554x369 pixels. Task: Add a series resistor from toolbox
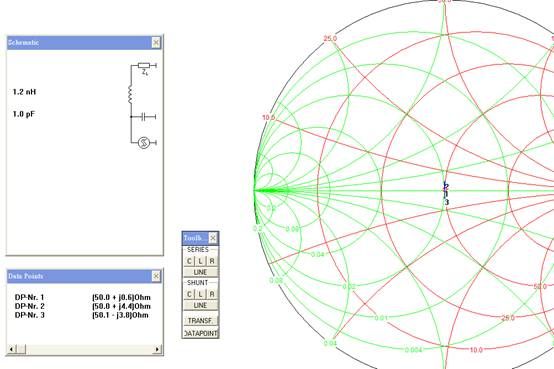212,261
